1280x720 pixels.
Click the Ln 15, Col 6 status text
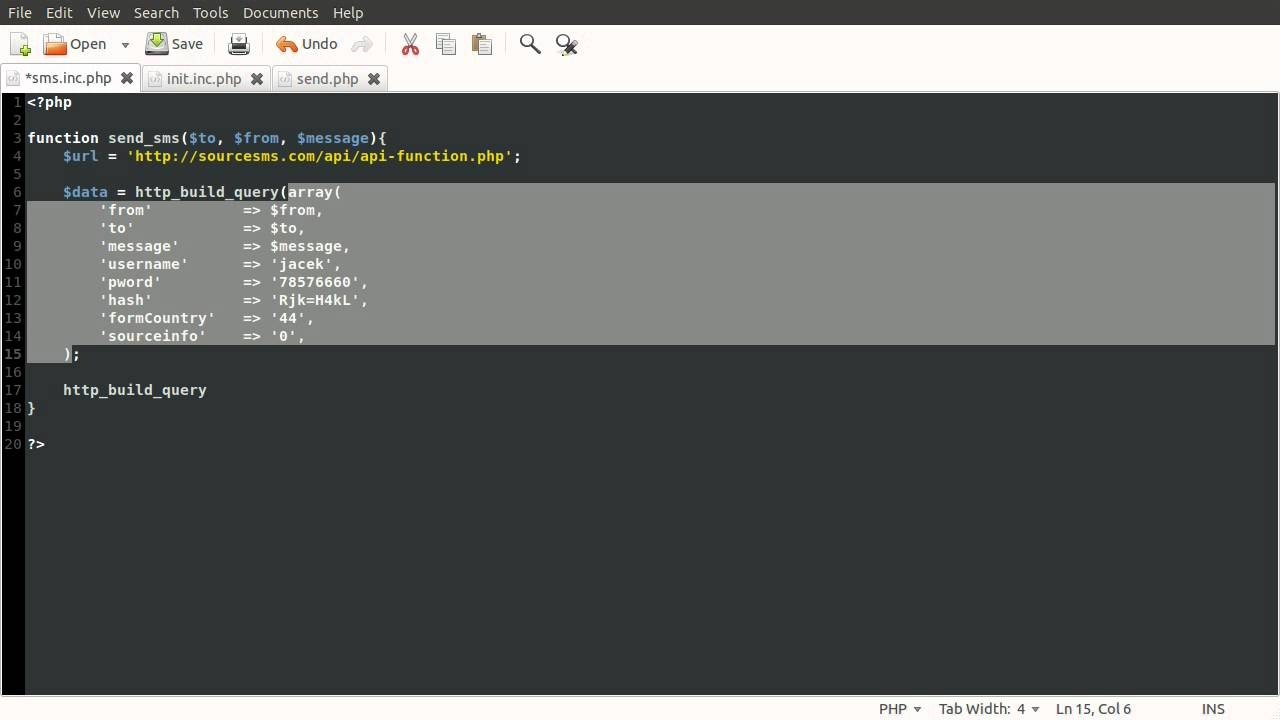[1093, 708]
